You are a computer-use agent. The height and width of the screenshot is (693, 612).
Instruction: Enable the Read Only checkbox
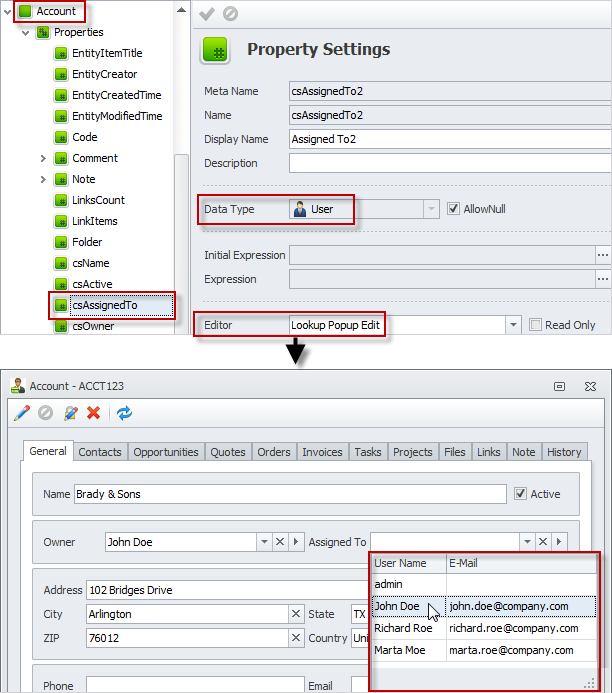coord(536,325)
